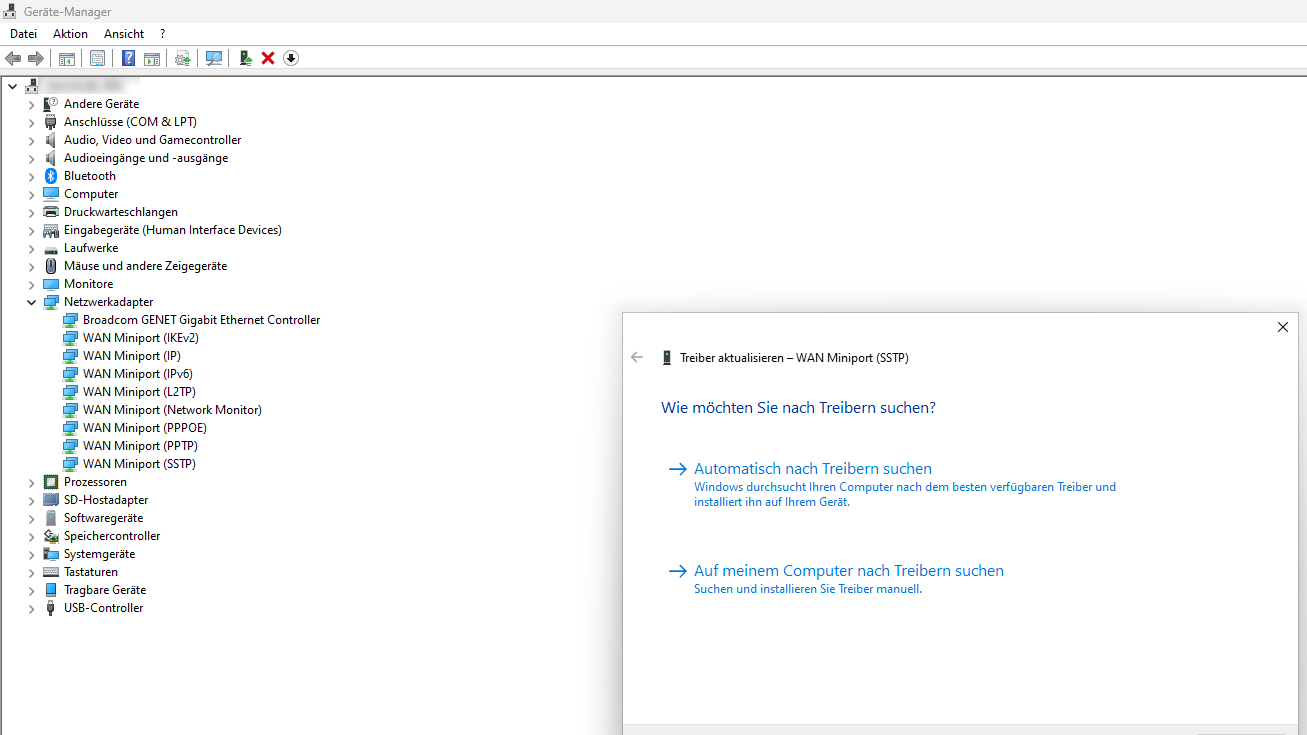Select WAN Miniport (Network Monitor) label

coord(172,410)
